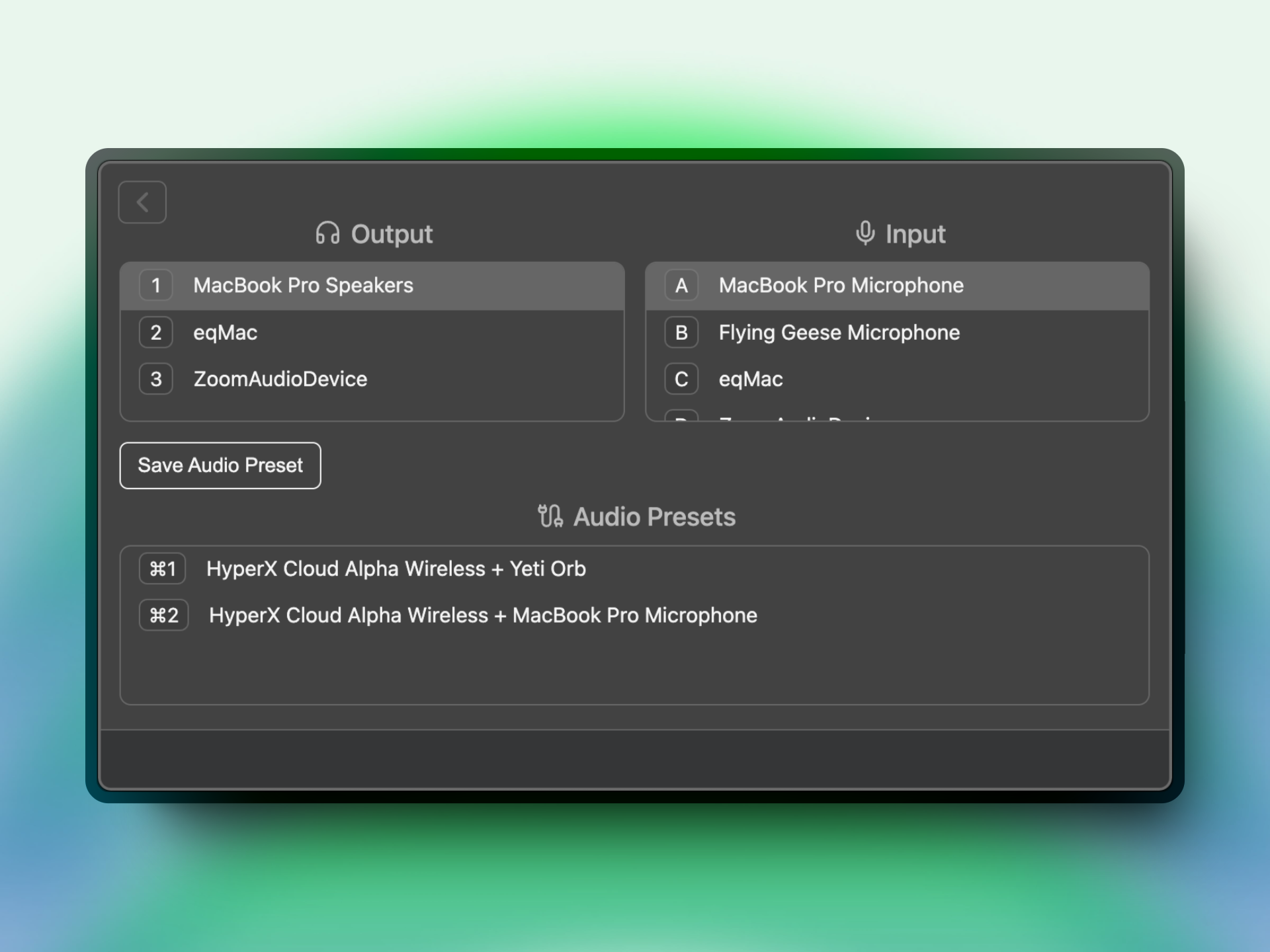Click the Save Audio Preset button
Image resolution: width=1270 pixels, height=952 pixels.
coord(220,465)
